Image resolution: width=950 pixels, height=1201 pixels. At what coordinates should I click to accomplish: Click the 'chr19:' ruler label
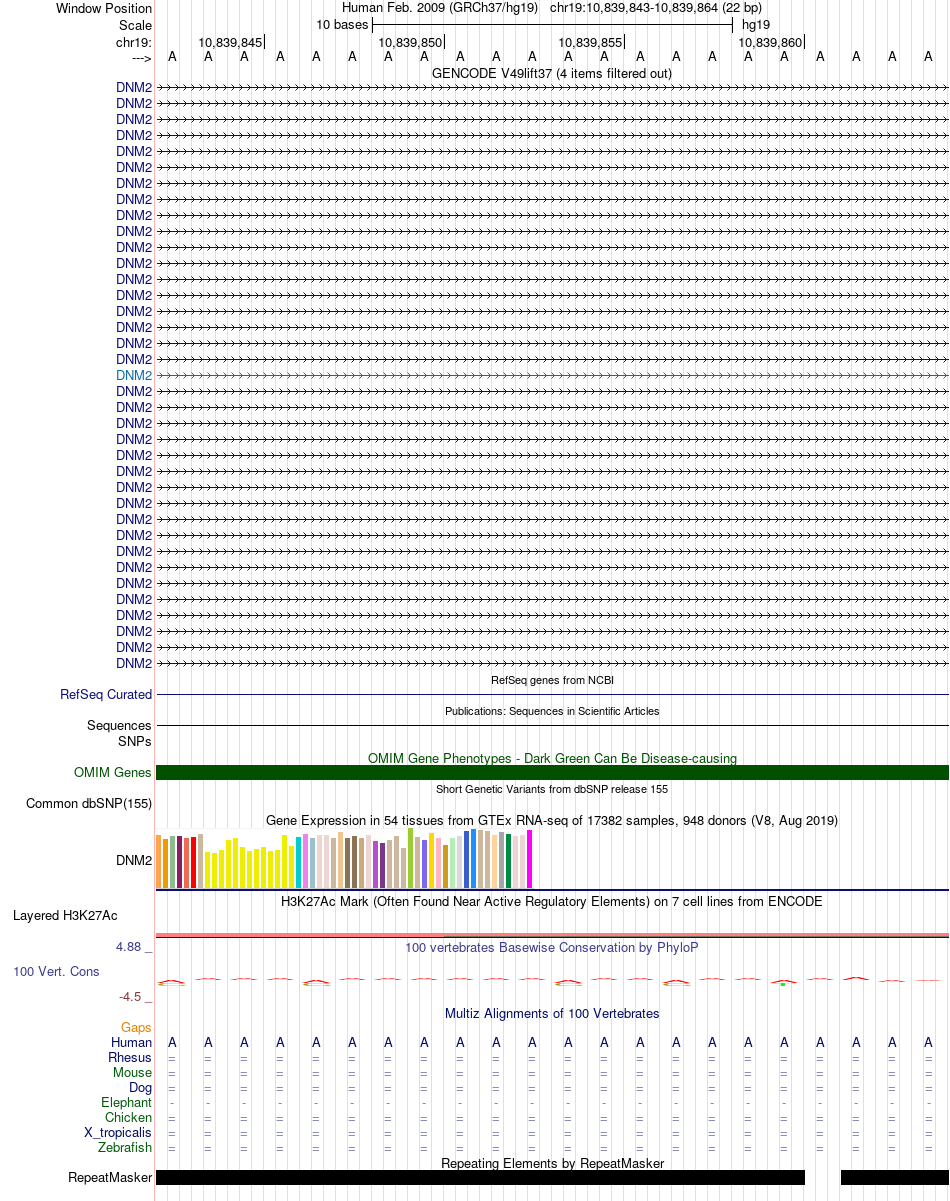[x=134, y=42]
